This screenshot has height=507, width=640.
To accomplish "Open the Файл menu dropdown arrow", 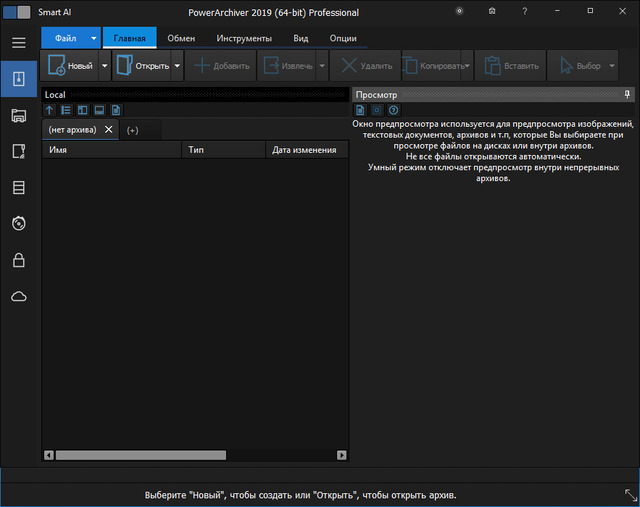I will click(94, 38).
